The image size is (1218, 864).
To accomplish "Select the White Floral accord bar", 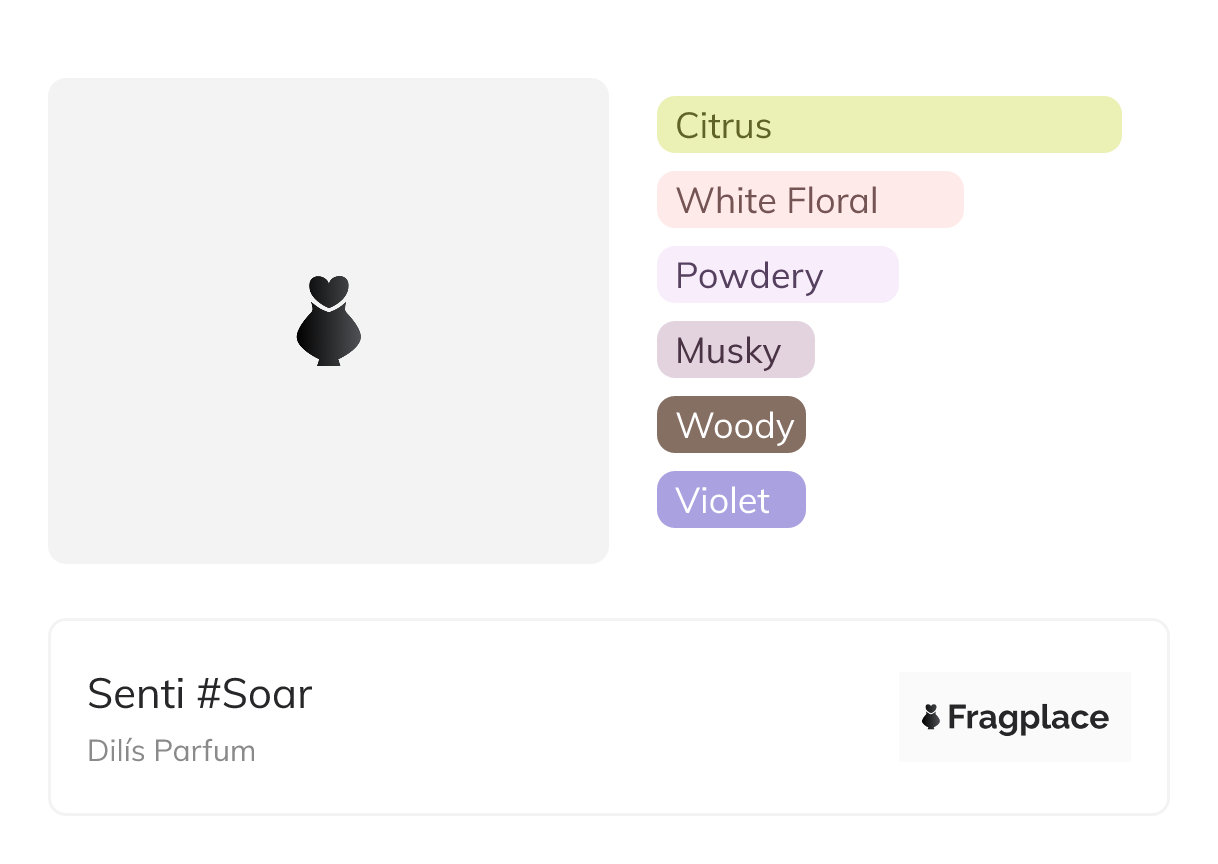I will pos(809,200).
